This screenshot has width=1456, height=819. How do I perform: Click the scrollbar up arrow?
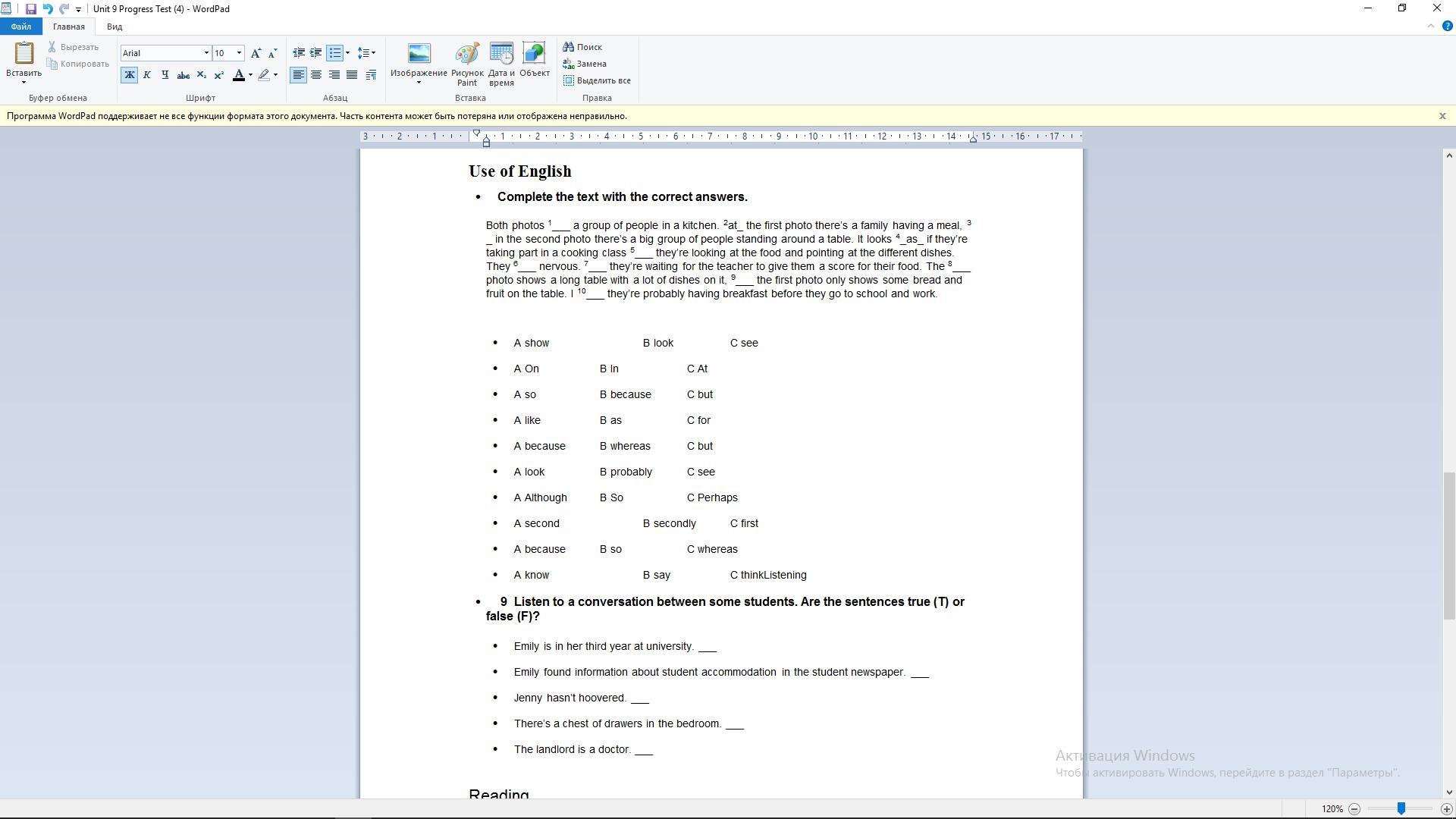pyautogui.click(x=1449, y=155)
